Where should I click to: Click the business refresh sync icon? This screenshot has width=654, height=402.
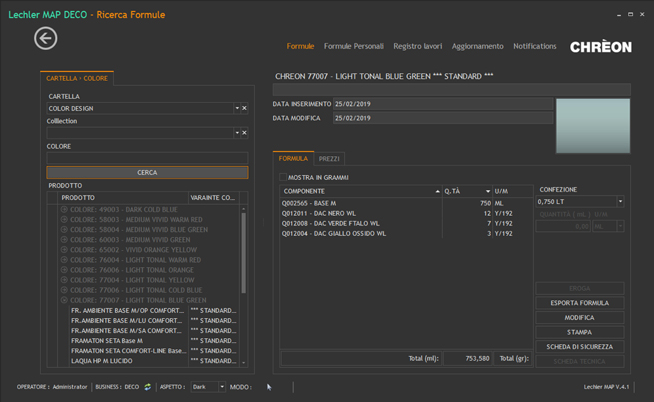click(x=148, y=387)
